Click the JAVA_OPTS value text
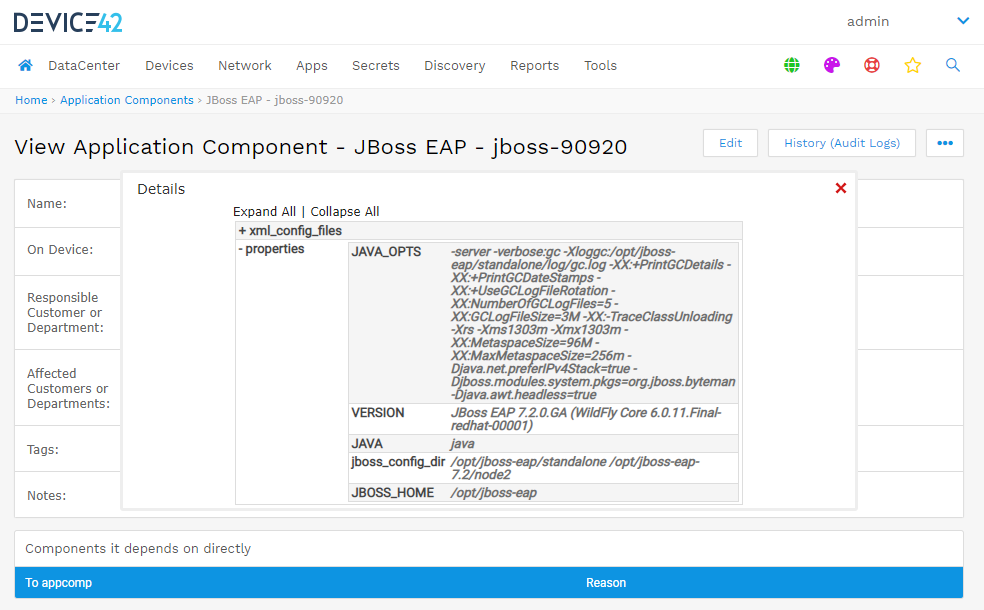 [x=593, y=323]
